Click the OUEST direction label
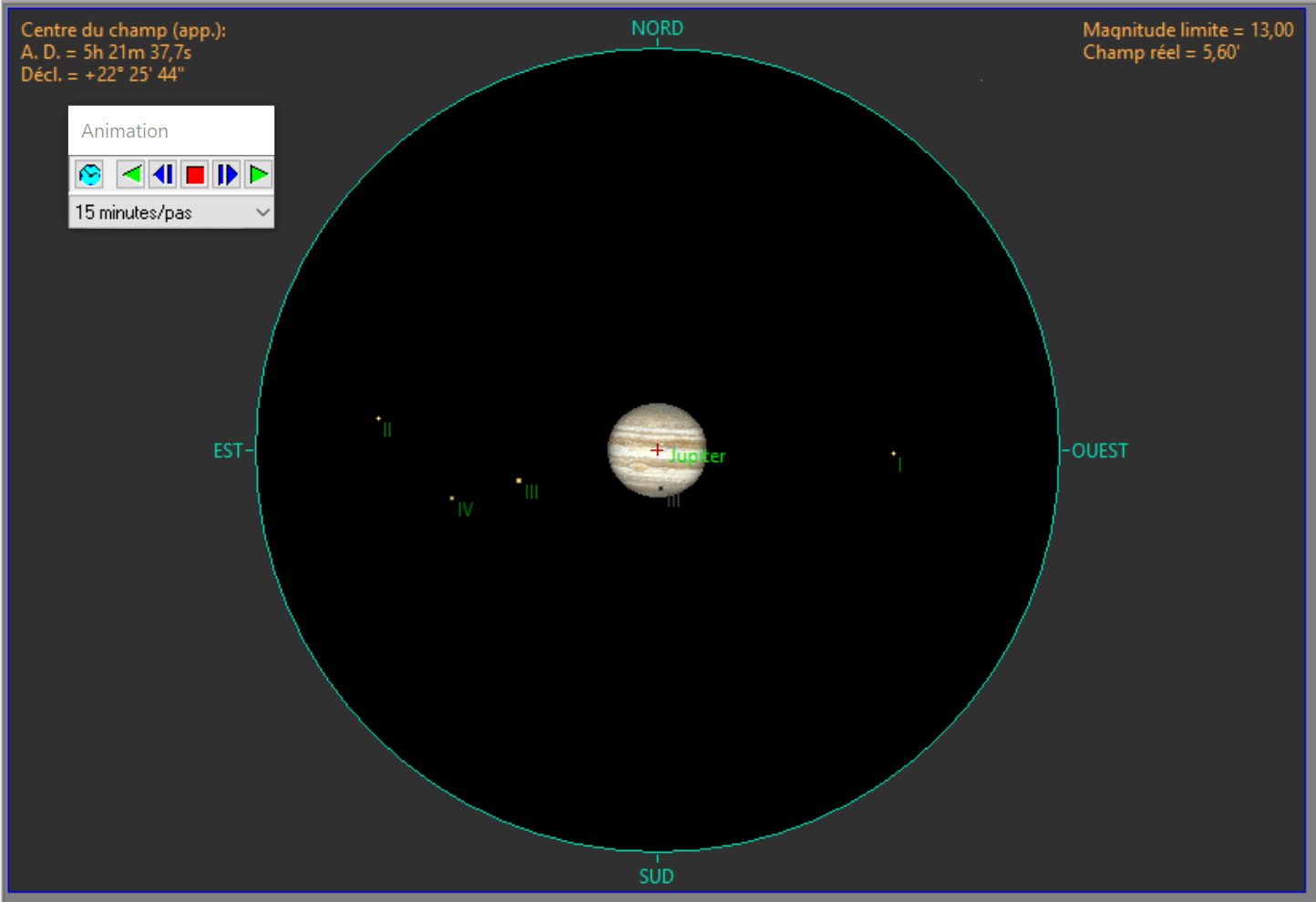Viewport: 1316px width, 902px height. tap(1099, 451)
